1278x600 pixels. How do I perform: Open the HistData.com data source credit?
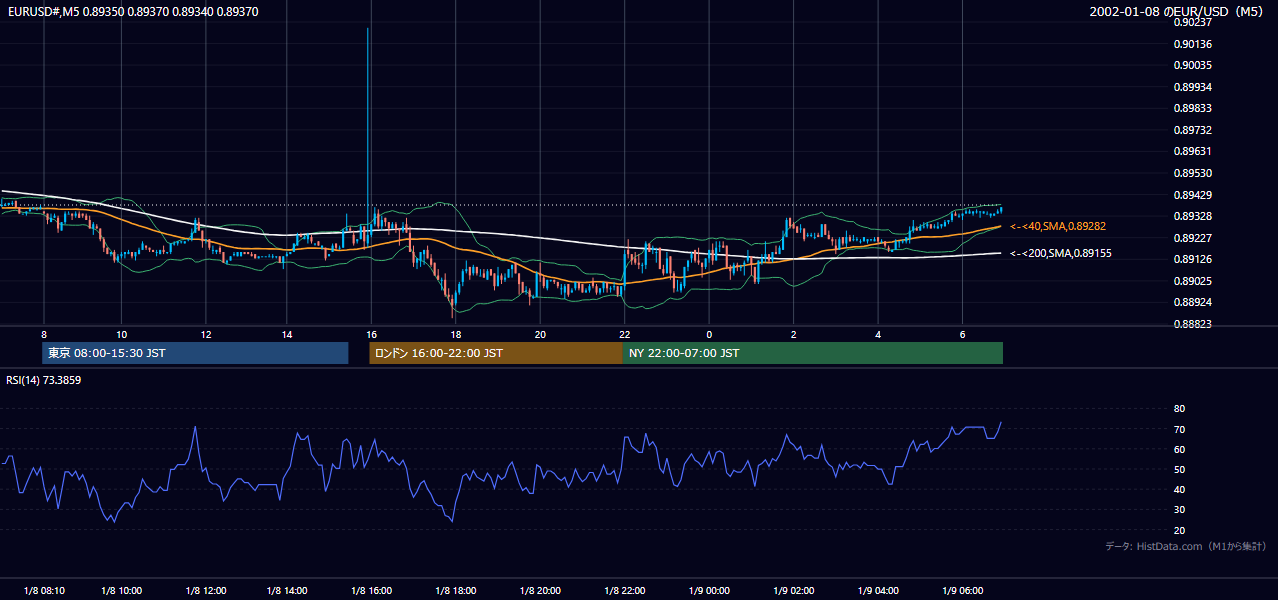tap(1185, 546)
